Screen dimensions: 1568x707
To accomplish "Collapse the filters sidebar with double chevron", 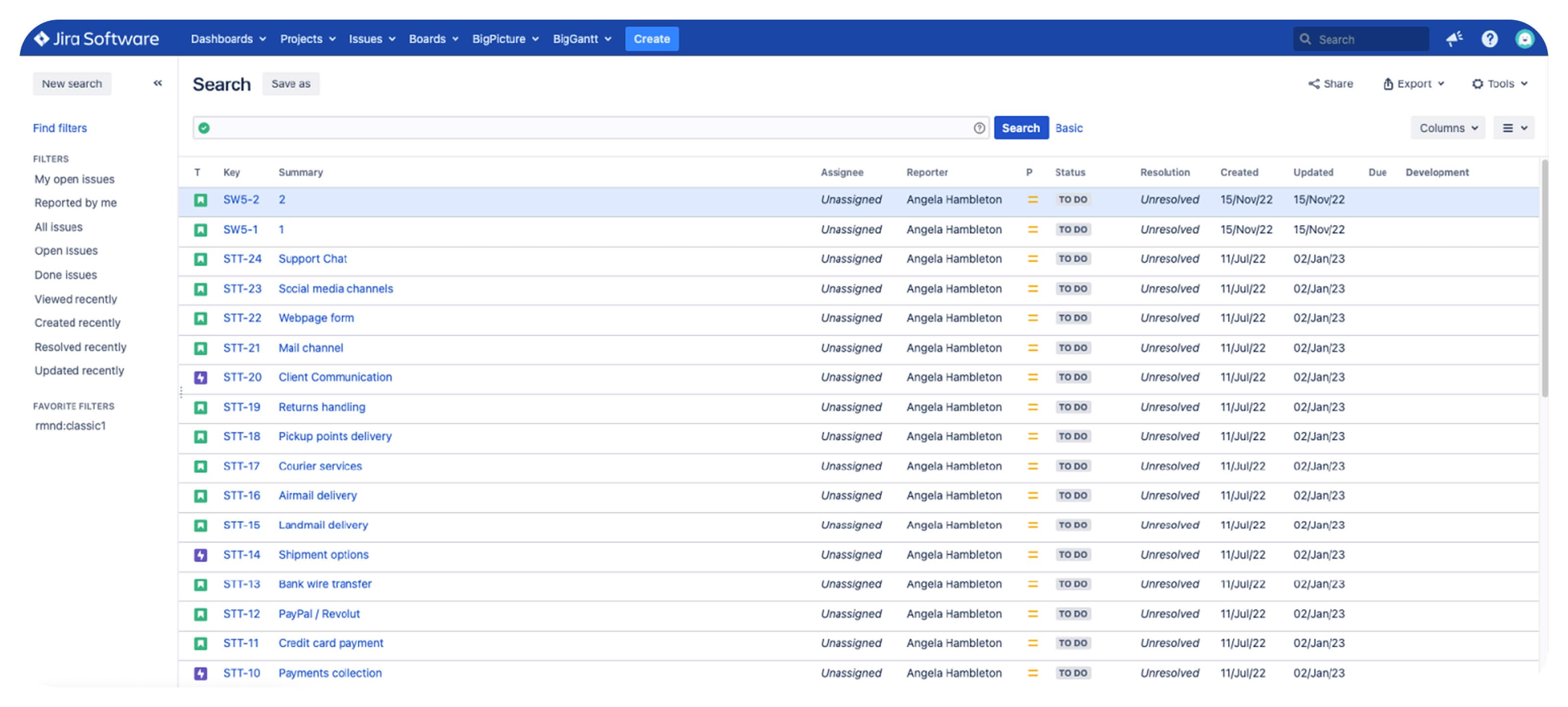I will pos(158,83).
